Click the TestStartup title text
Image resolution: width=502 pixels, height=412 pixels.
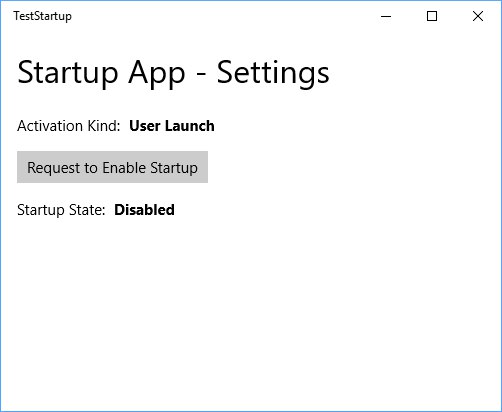[42, 16]
